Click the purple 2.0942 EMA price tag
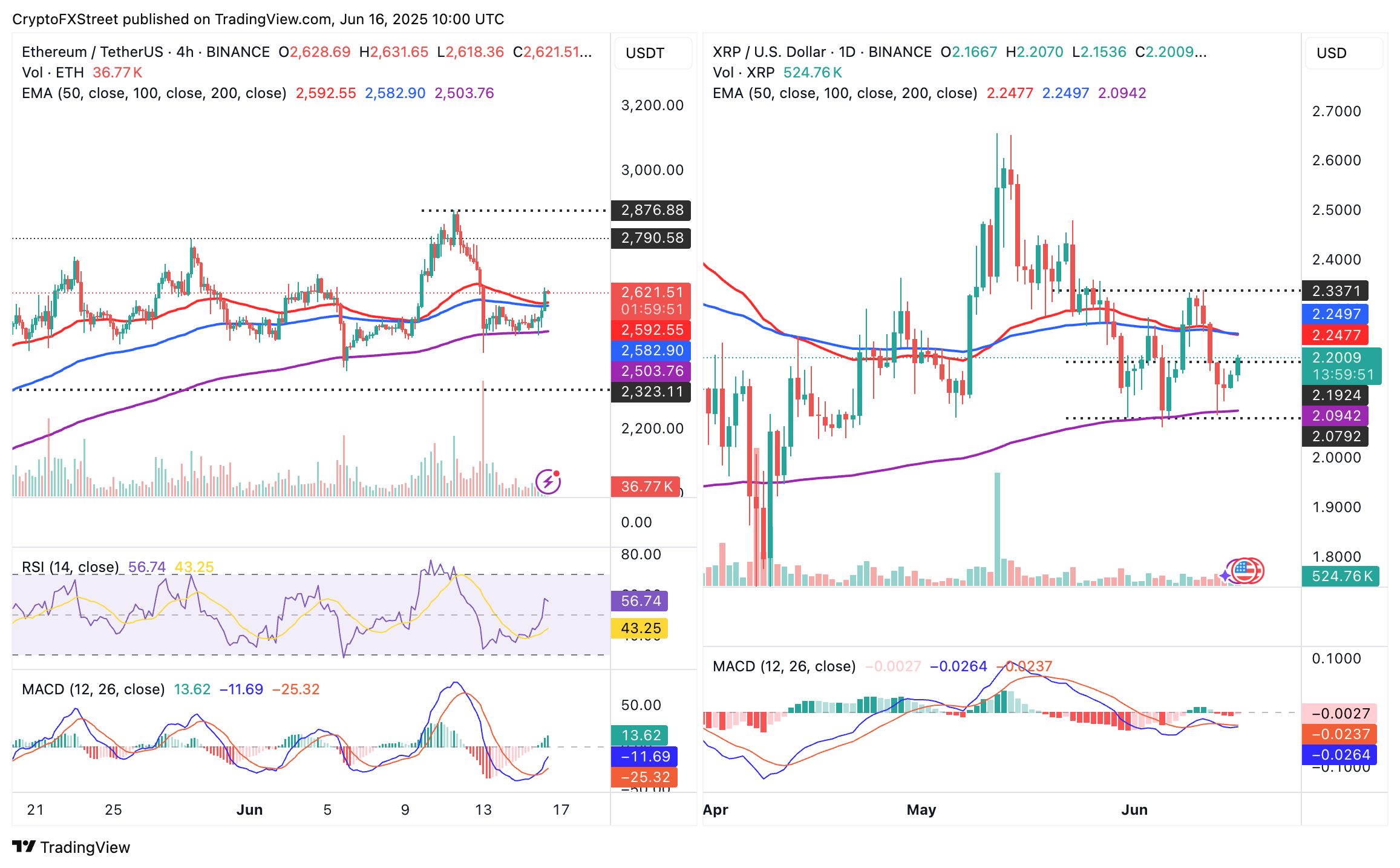Image resolution: width=1400 pixels, height=868 pixels. coord(1335,416)
